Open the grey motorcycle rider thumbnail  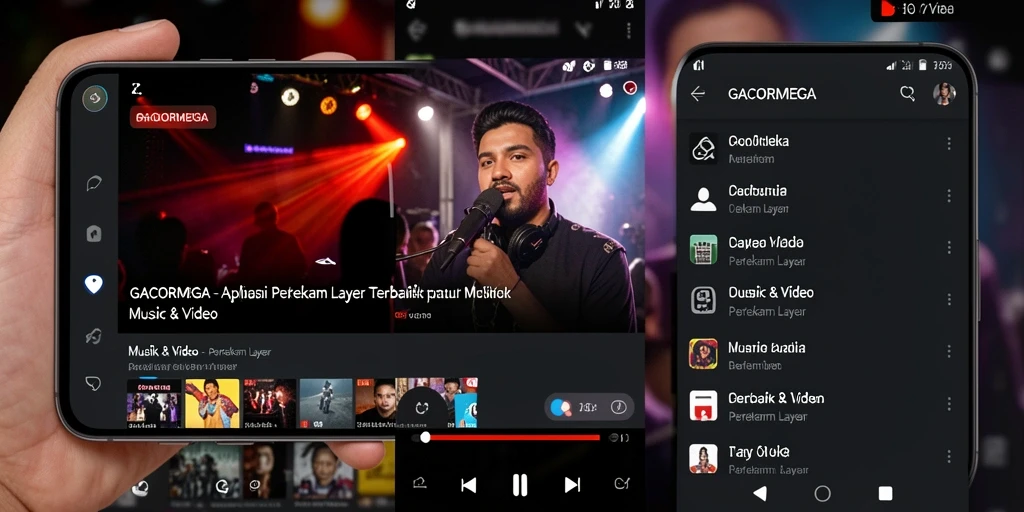coord(326,403)
